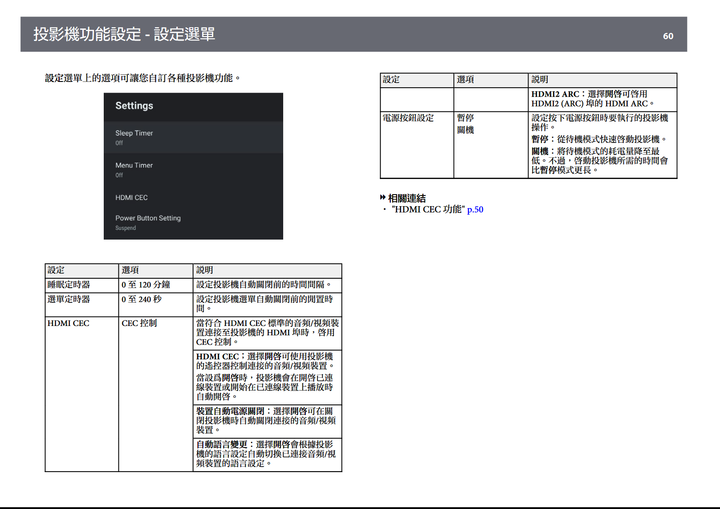Click the 關機 option in the right table

[465, 130]
